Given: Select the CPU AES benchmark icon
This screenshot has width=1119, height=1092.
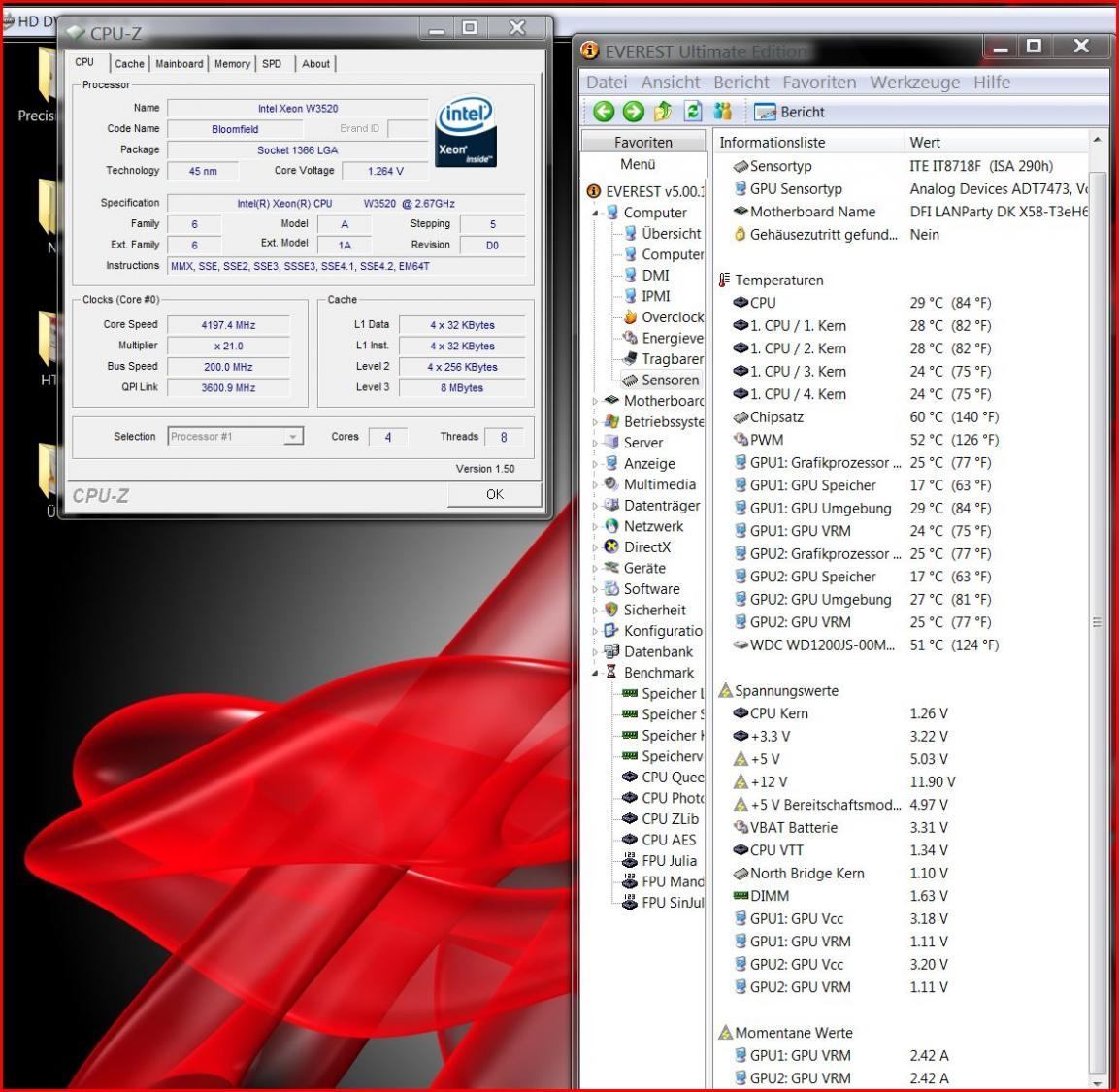Looking at the screenshot, I should point(630,840).
